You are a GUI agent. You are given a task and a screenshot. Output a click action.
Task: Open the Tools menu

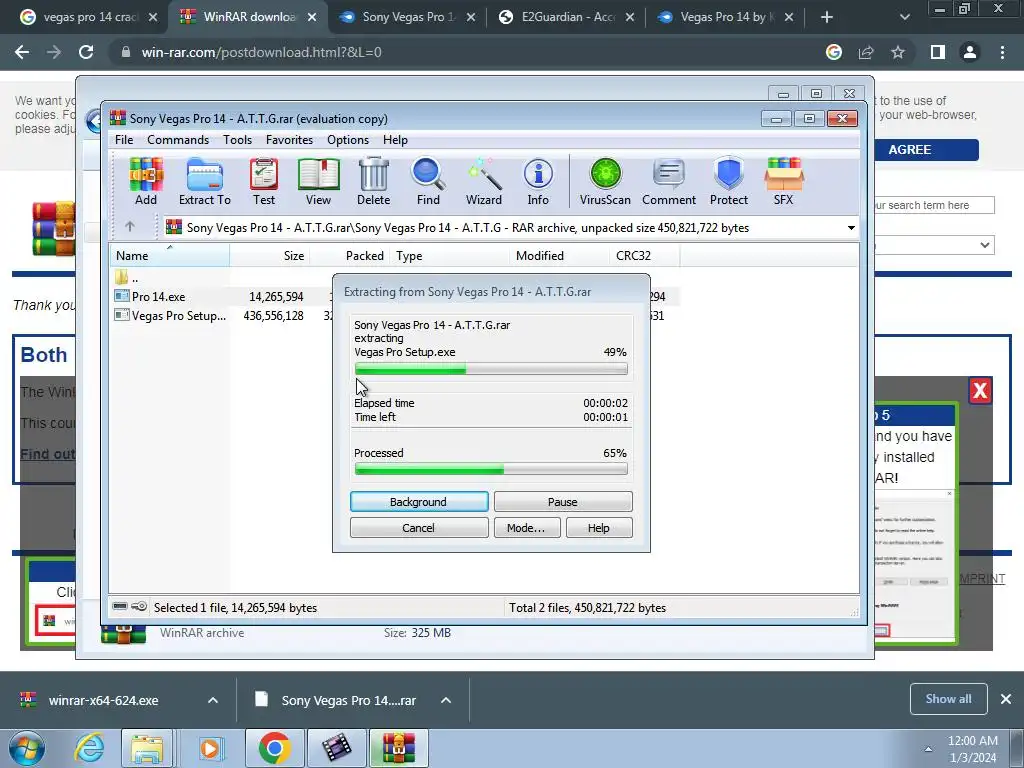point(237,140)
